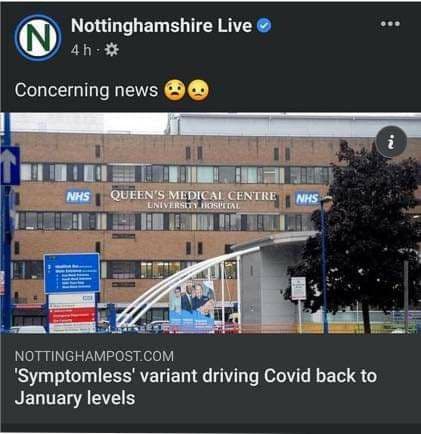This screenshot has height=434, width=421.
Task: Tap the info icon on the article image
Action: coord(391,142)
